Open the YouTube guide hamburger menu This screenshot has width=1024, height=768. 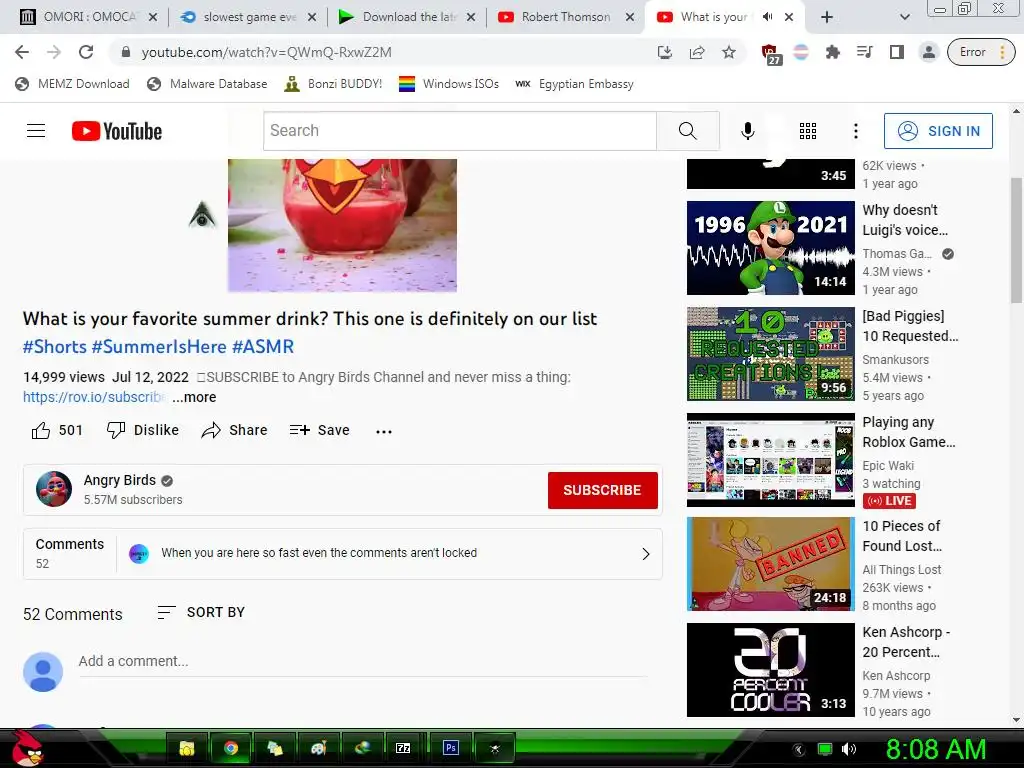(36, 131)
